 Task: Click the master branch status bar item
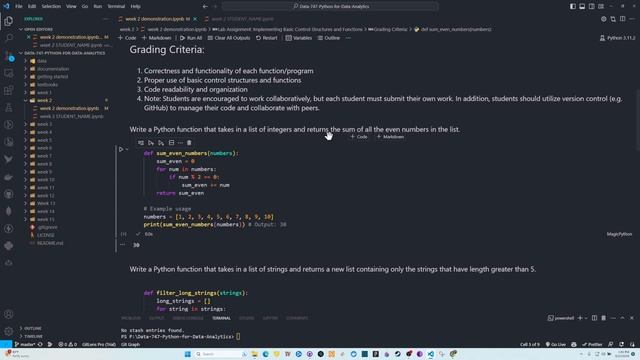(24, 344)
